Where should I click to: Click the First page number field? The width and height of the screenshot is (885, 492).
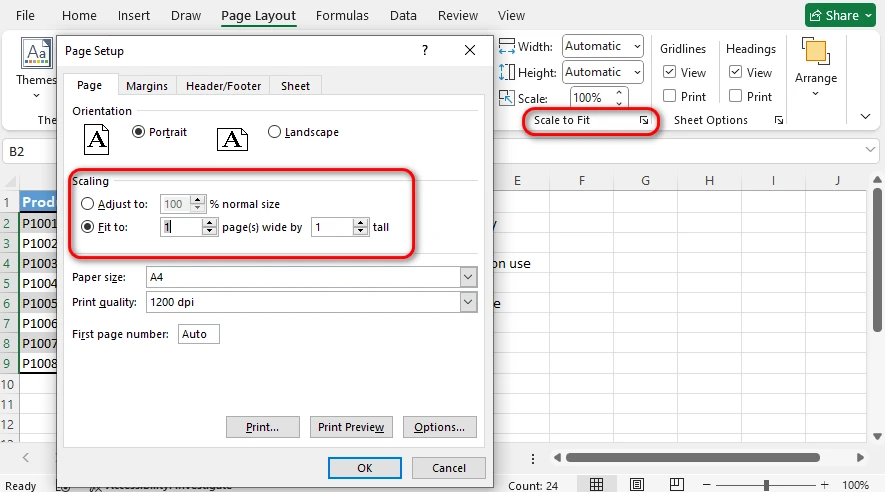[199, 334]
